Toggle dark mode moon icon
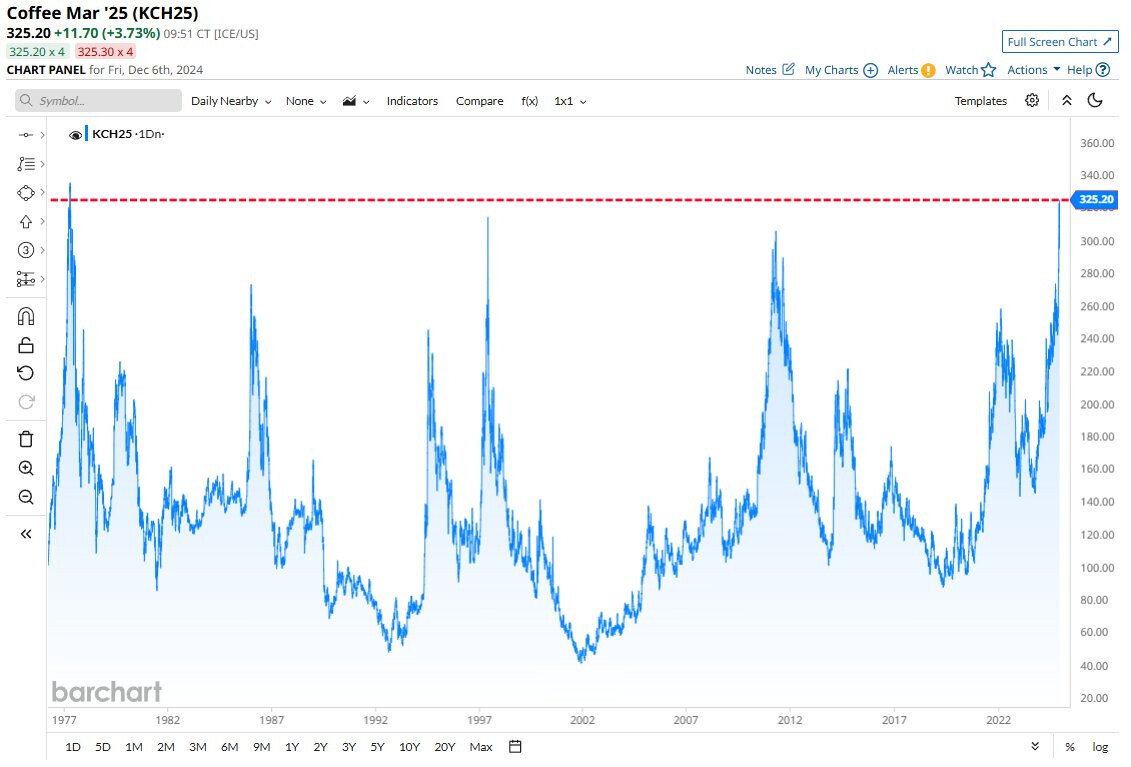Viewport: 1131px width, 767px height. point(1095,101)
